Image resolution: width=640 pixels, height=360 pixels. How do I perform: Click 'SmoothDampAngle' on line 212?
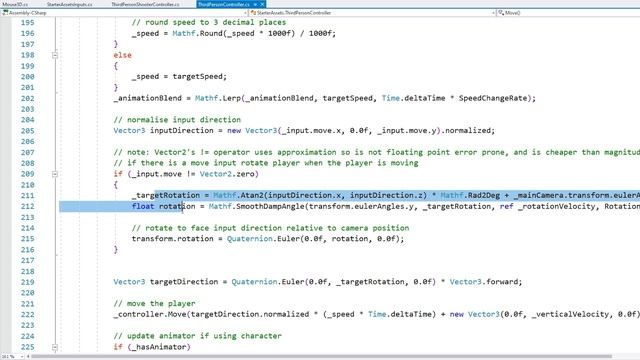[270, 207]
